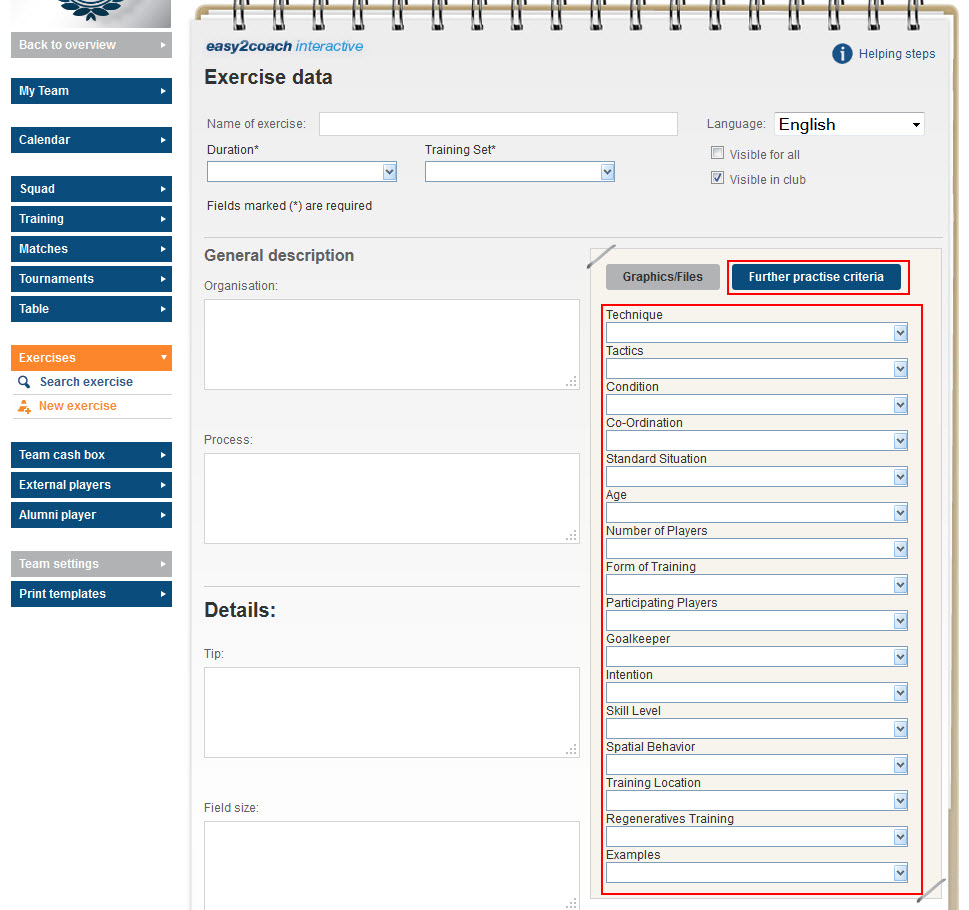969x910 pixels.
Task: Click the Search exercise link
Action: pos(87,382)
